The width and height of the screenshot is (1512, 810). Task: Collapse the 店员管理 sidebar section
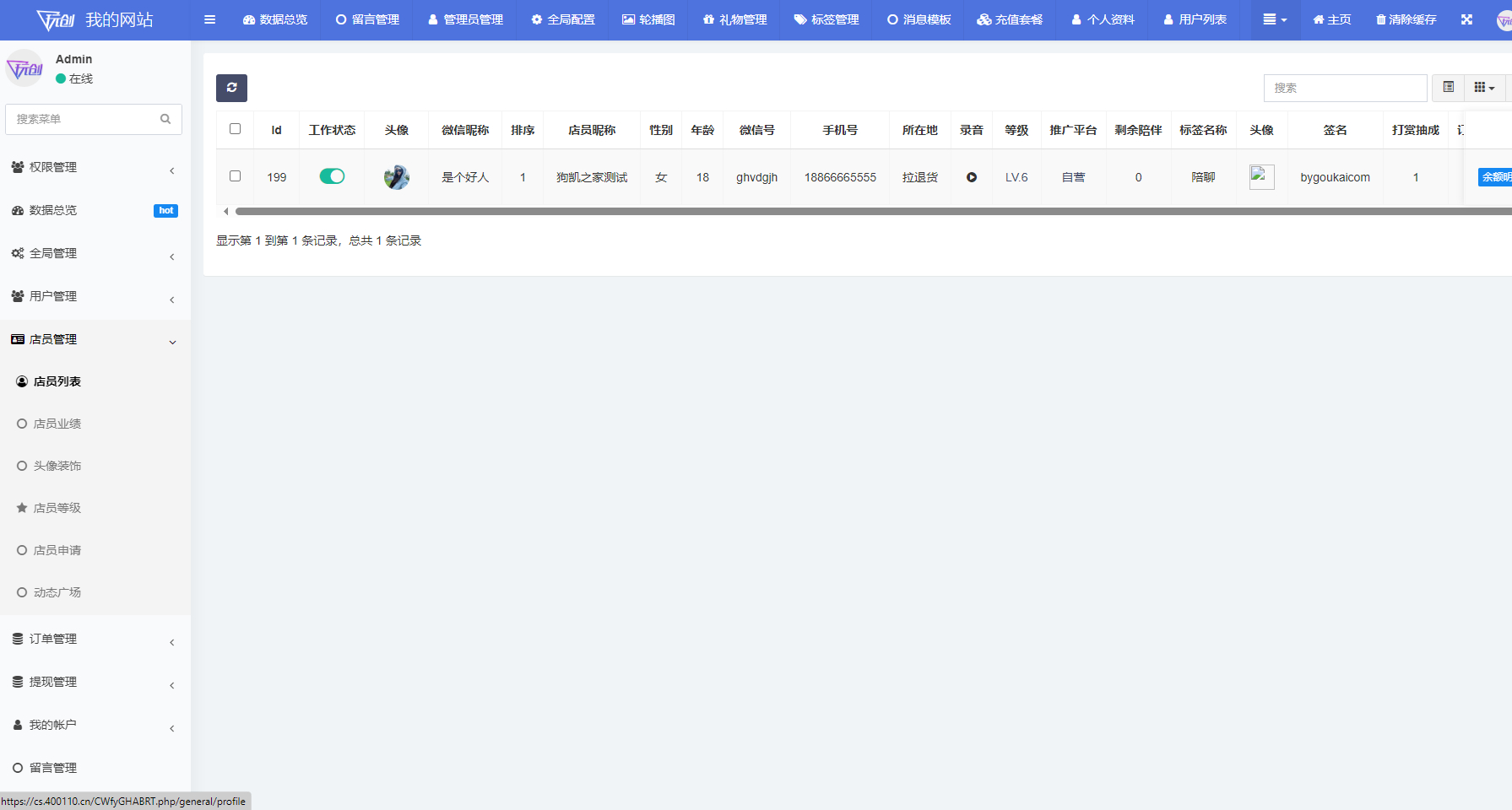pos(95,339)
